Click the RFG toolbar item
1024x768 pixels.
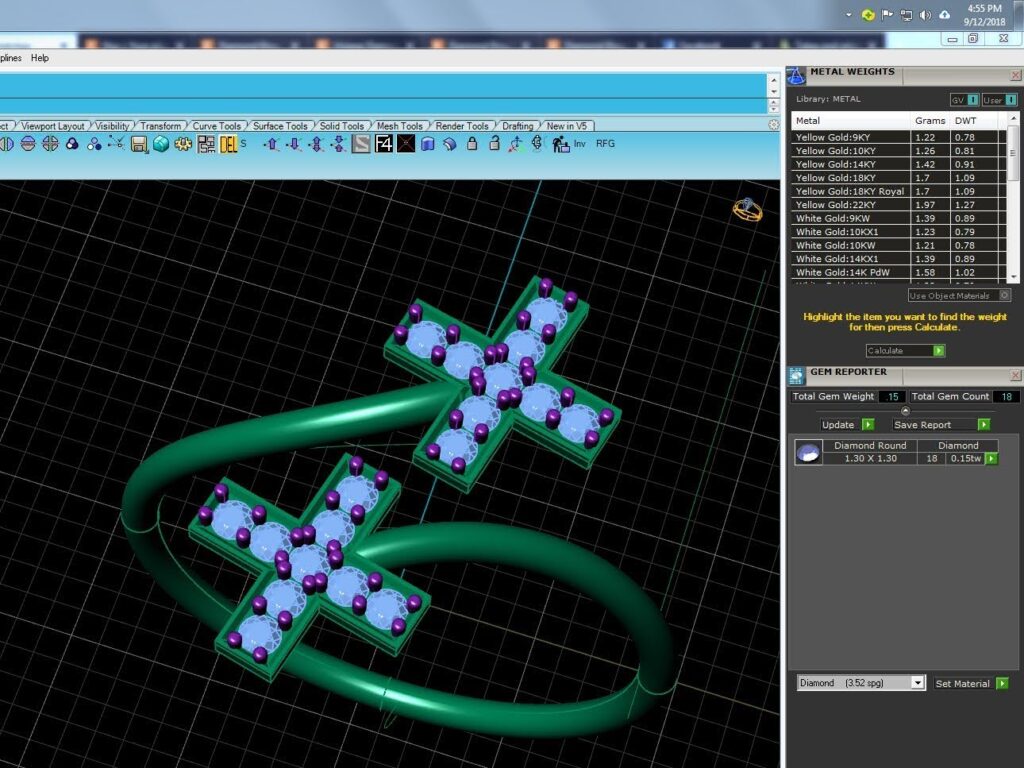coord(605,144)
